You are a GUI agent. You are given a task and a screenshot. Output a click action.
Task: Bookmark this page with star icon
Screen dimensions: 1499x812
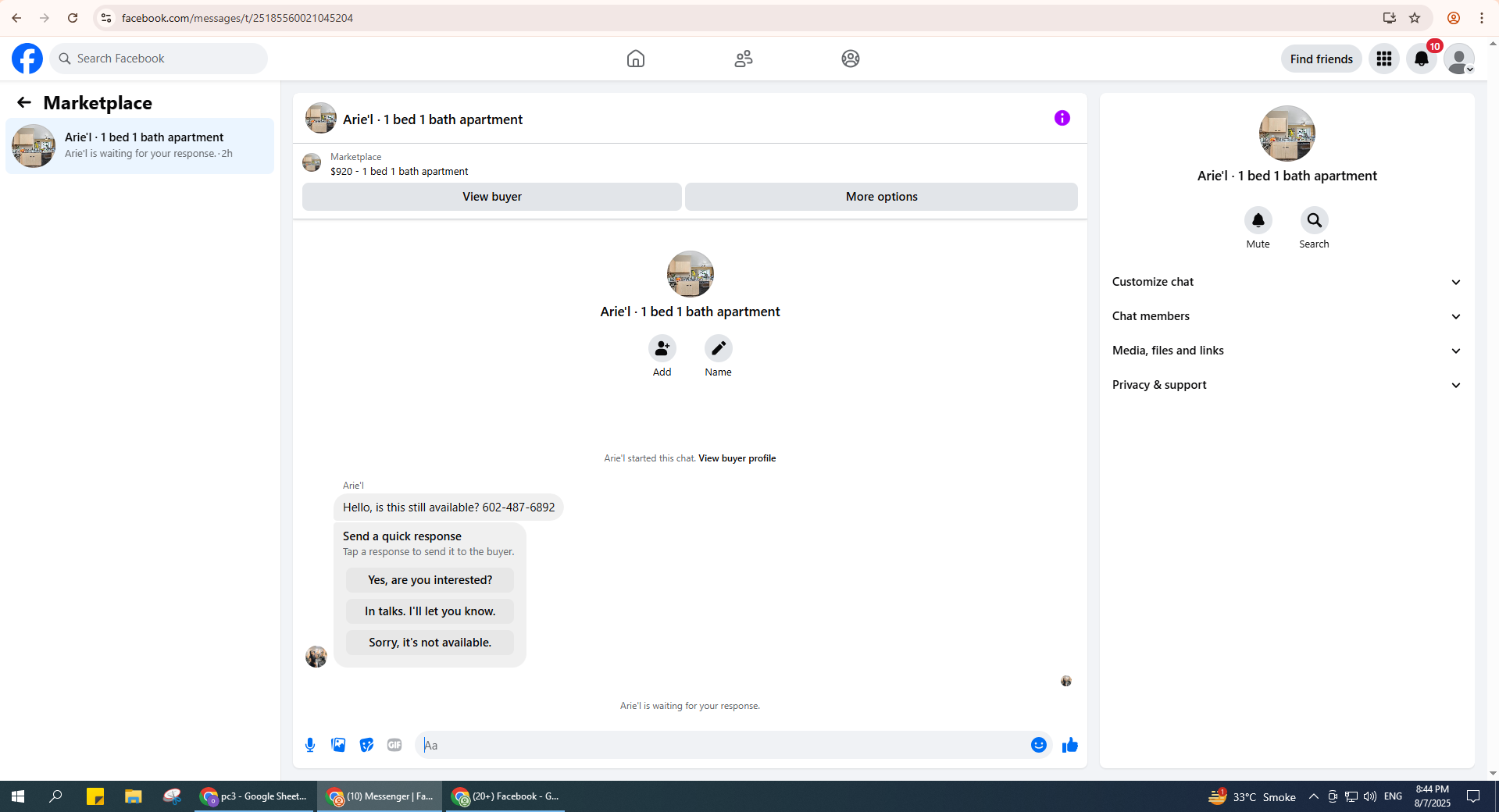tap(1415, 18)
